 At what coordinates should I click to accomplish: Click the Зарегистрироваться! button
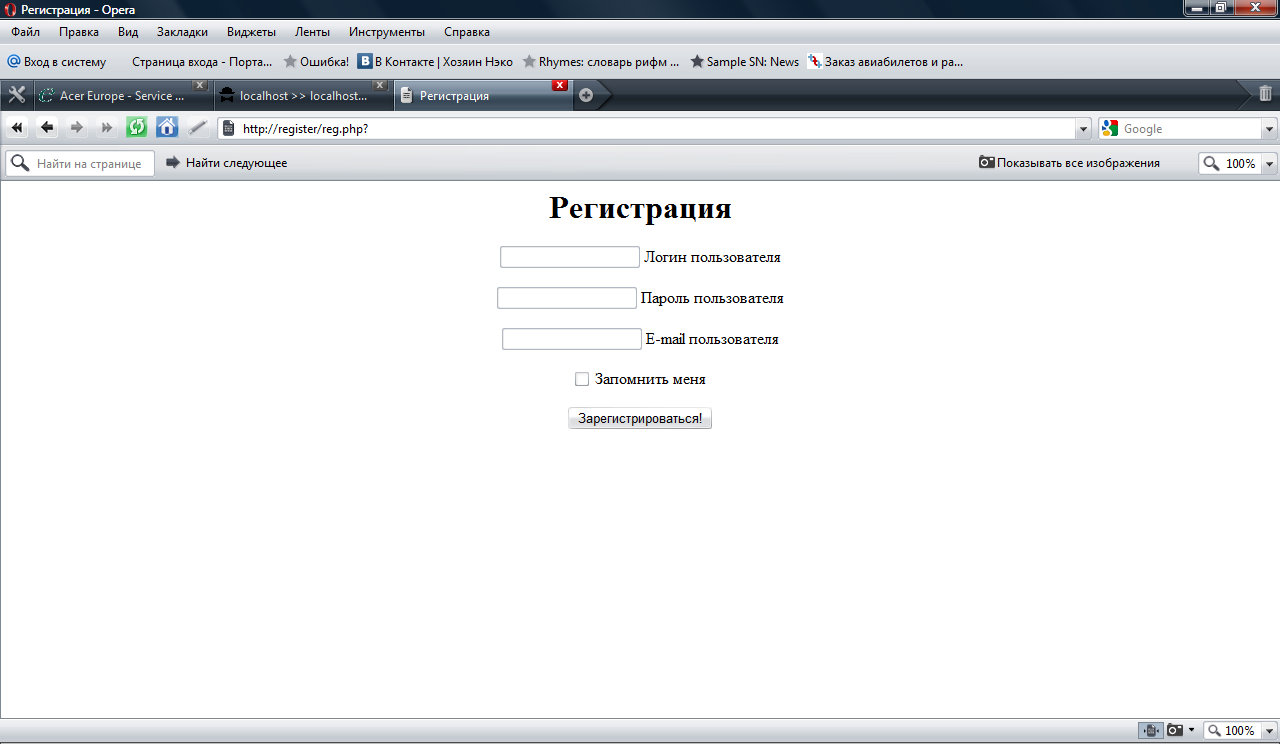coord(640,418)
